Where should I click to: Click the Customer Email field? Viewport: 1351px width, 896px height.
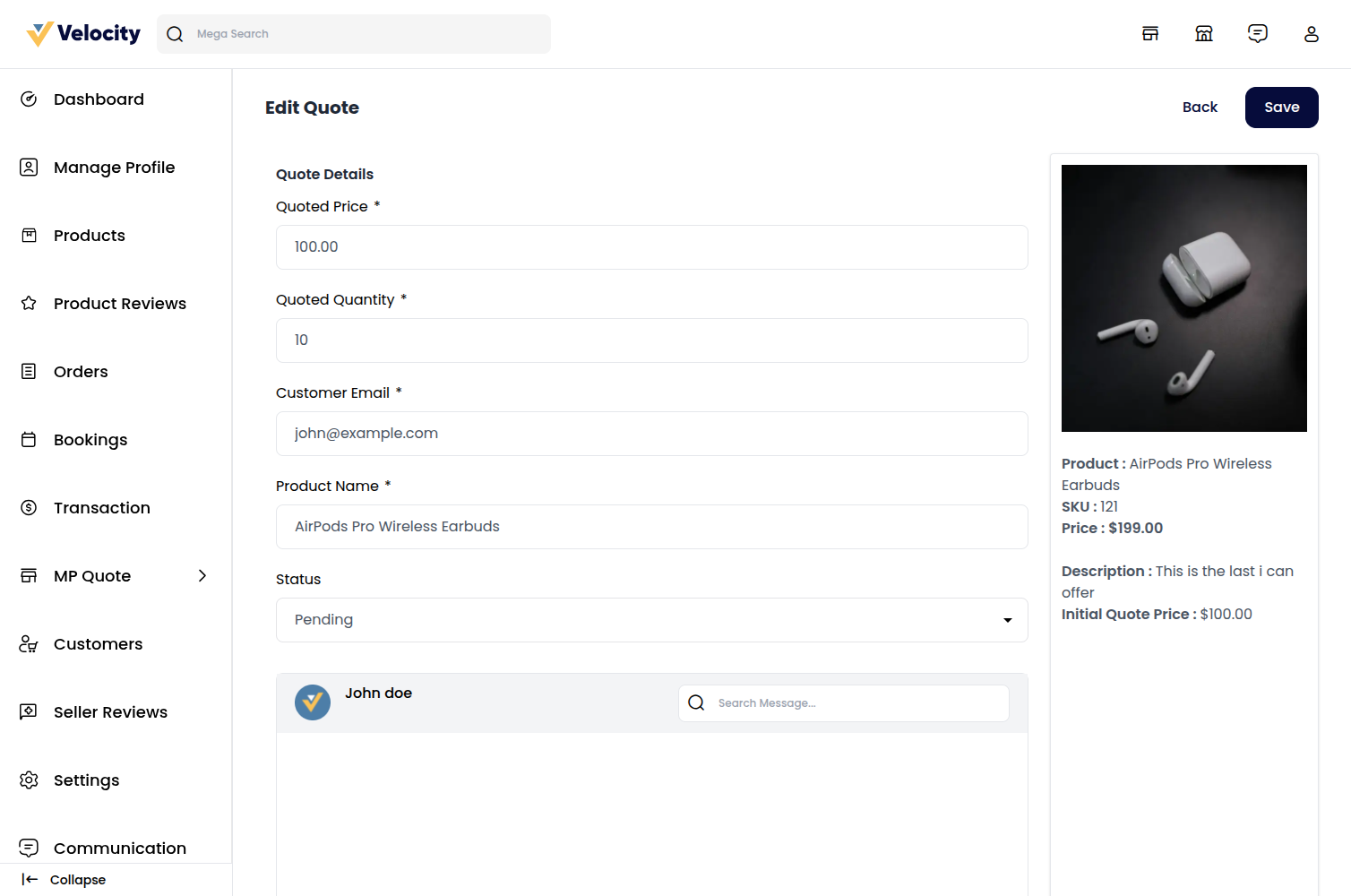click(x=652, y=434)
